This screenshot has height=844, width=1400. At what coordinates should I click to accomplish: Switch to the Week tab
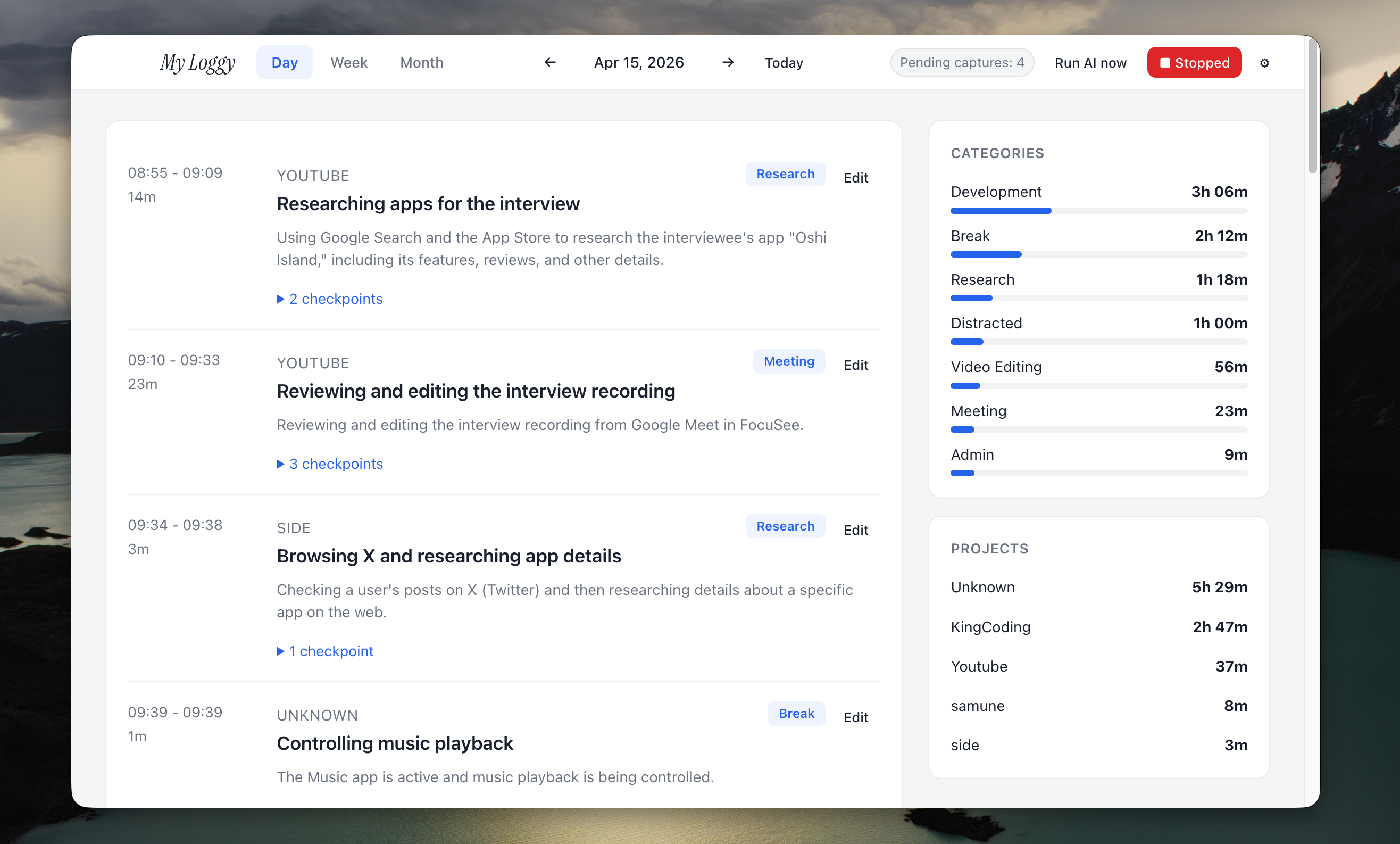349,62
